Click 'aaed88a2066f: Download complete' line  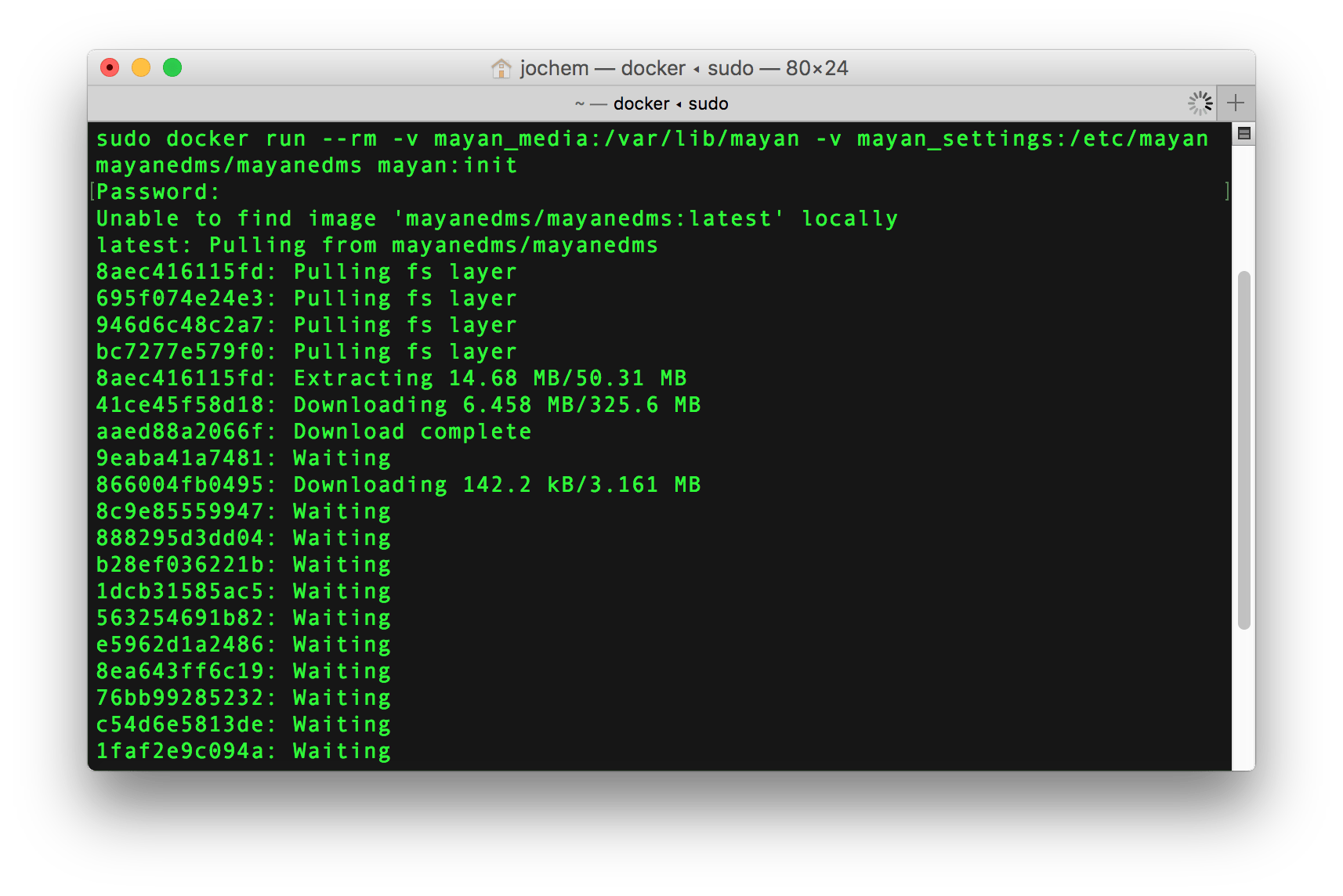tap(313, 432)
